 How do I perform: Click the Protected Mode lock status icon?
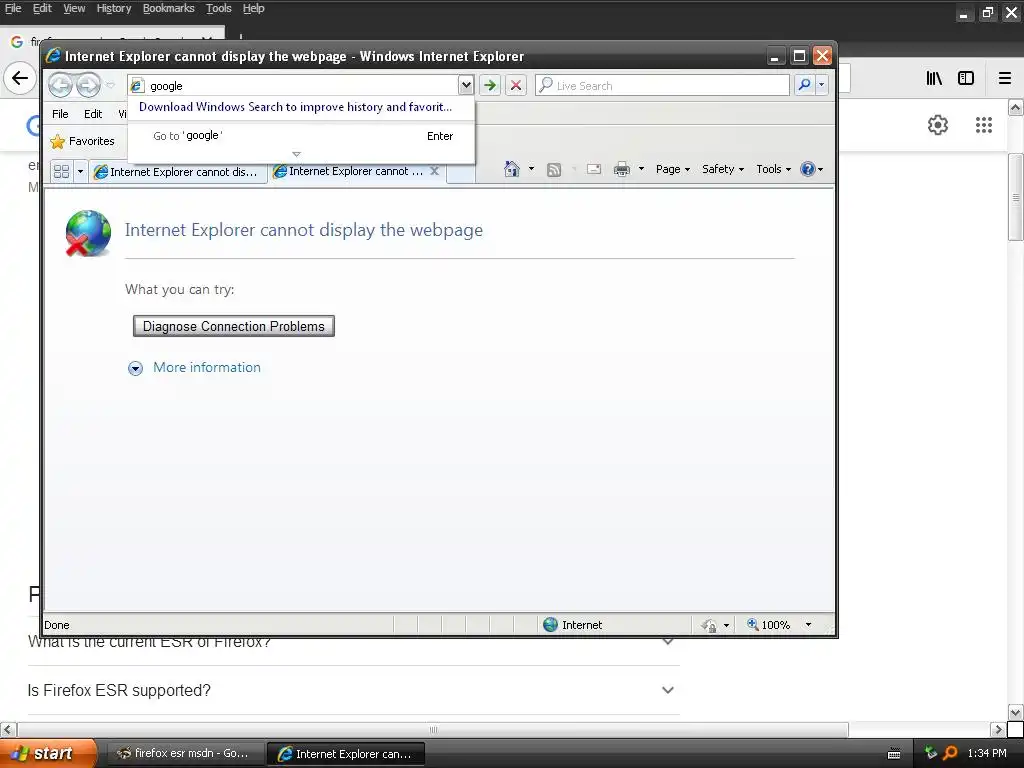[x=709, y=626]
